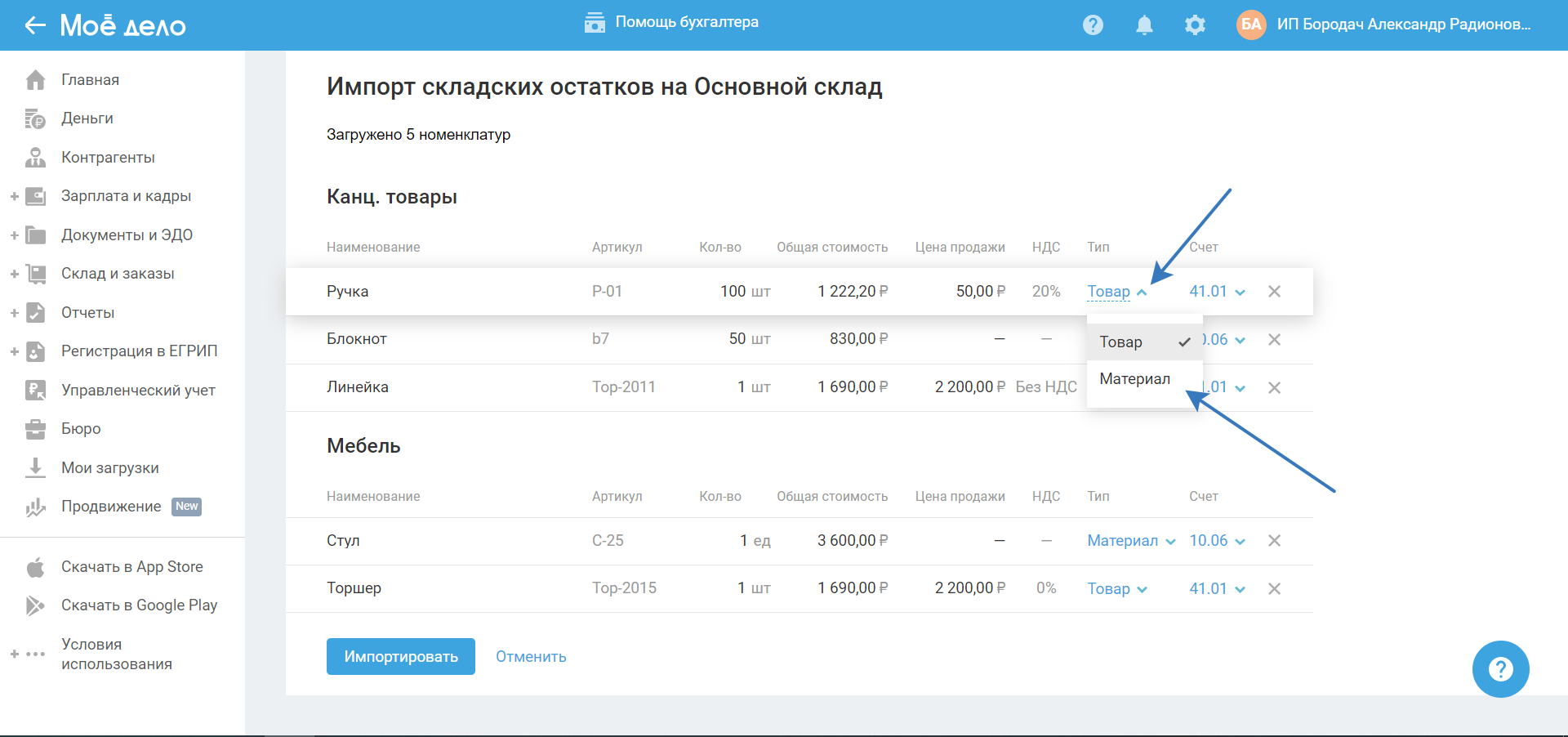Open the floating help chat button

pyautogui.click(x=1500, y=669)
